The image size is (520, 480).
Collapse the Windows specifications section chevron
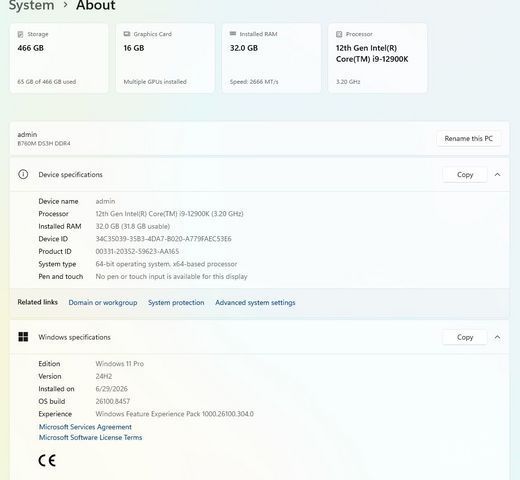[497, 337]
